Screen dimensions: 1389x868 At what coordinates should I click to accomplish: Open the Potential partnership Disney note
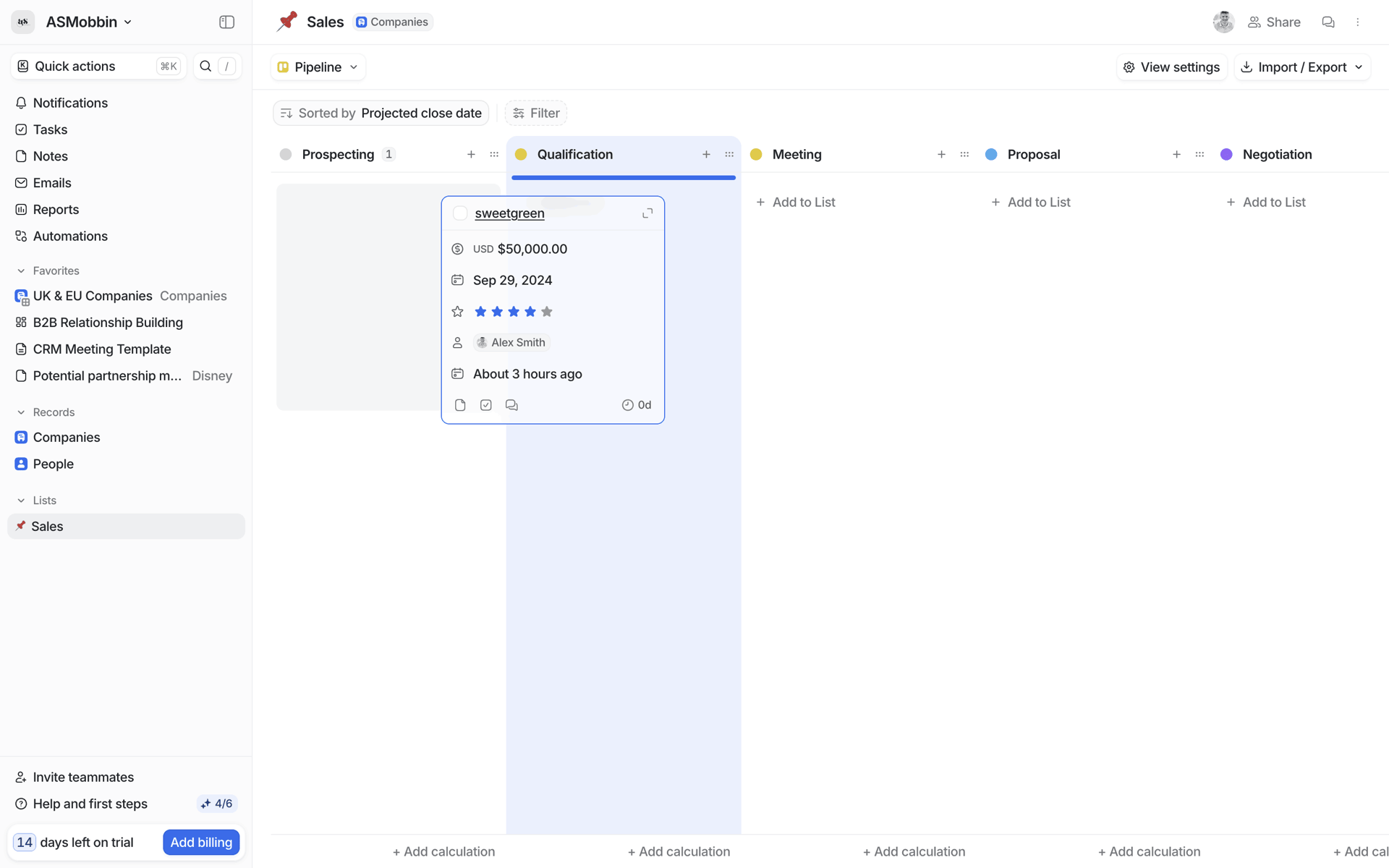(126, 376)
